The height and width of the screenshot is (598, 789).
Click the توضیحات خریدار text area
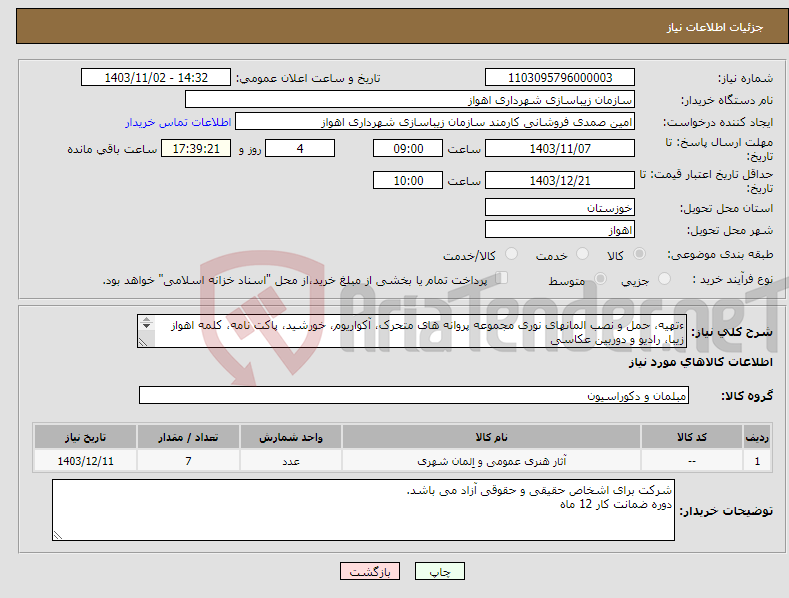(363, 510)
